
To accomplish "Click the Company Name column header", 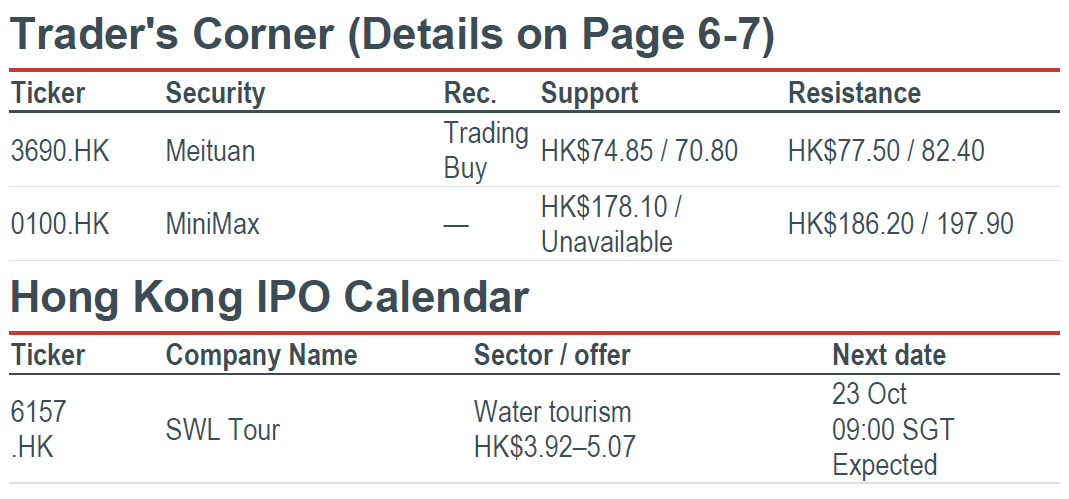I will pyautogui.click(x=261, y=355).
